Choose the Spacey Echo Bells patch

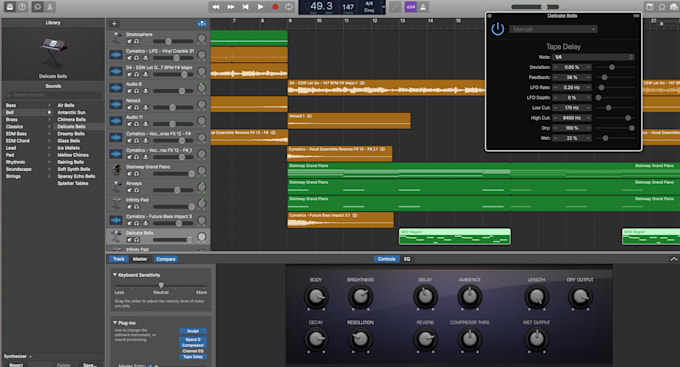coord(76,176)
